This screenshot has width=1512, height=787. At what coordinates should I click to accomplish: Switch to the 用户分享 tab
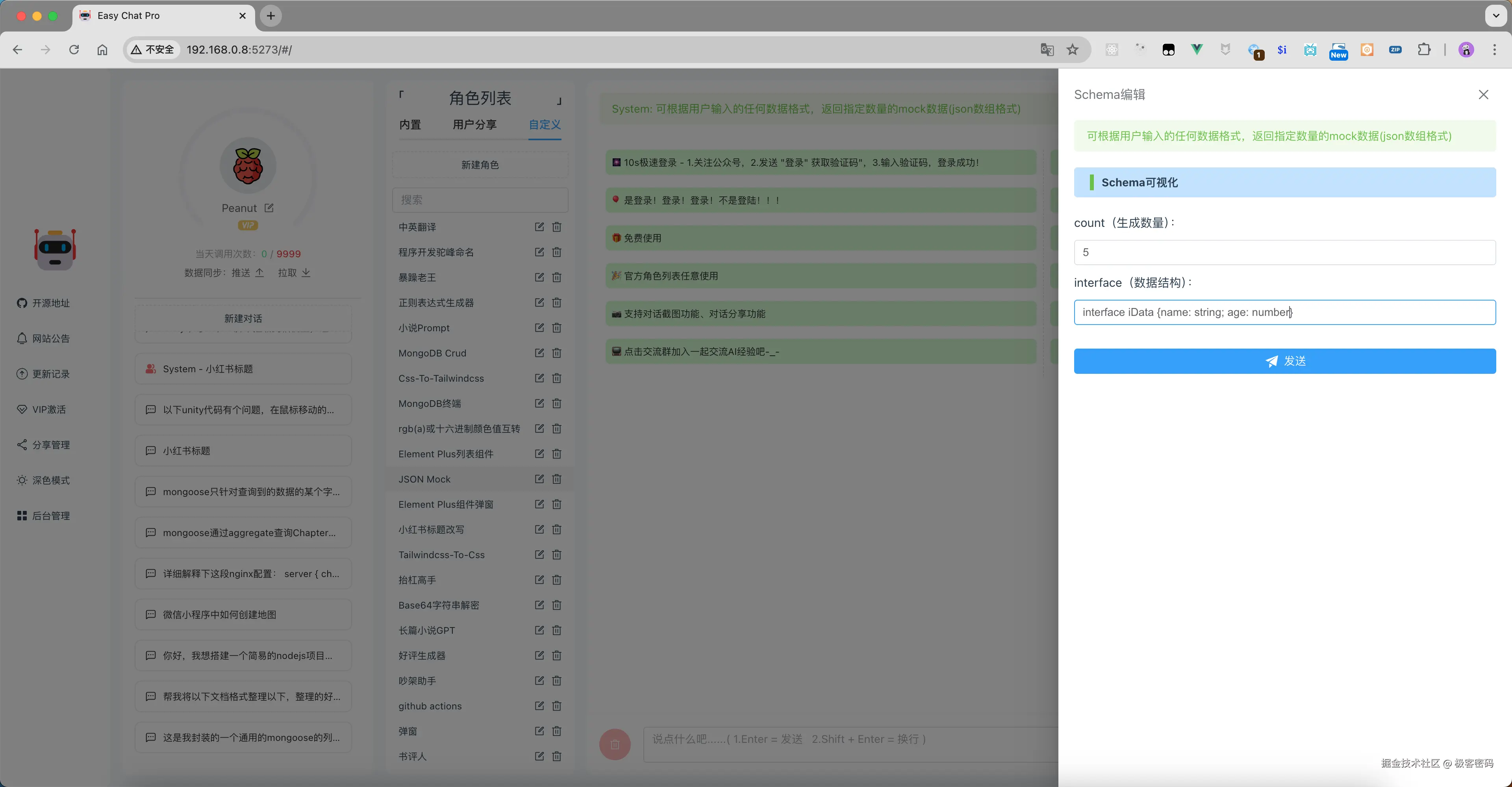[474, 124]
